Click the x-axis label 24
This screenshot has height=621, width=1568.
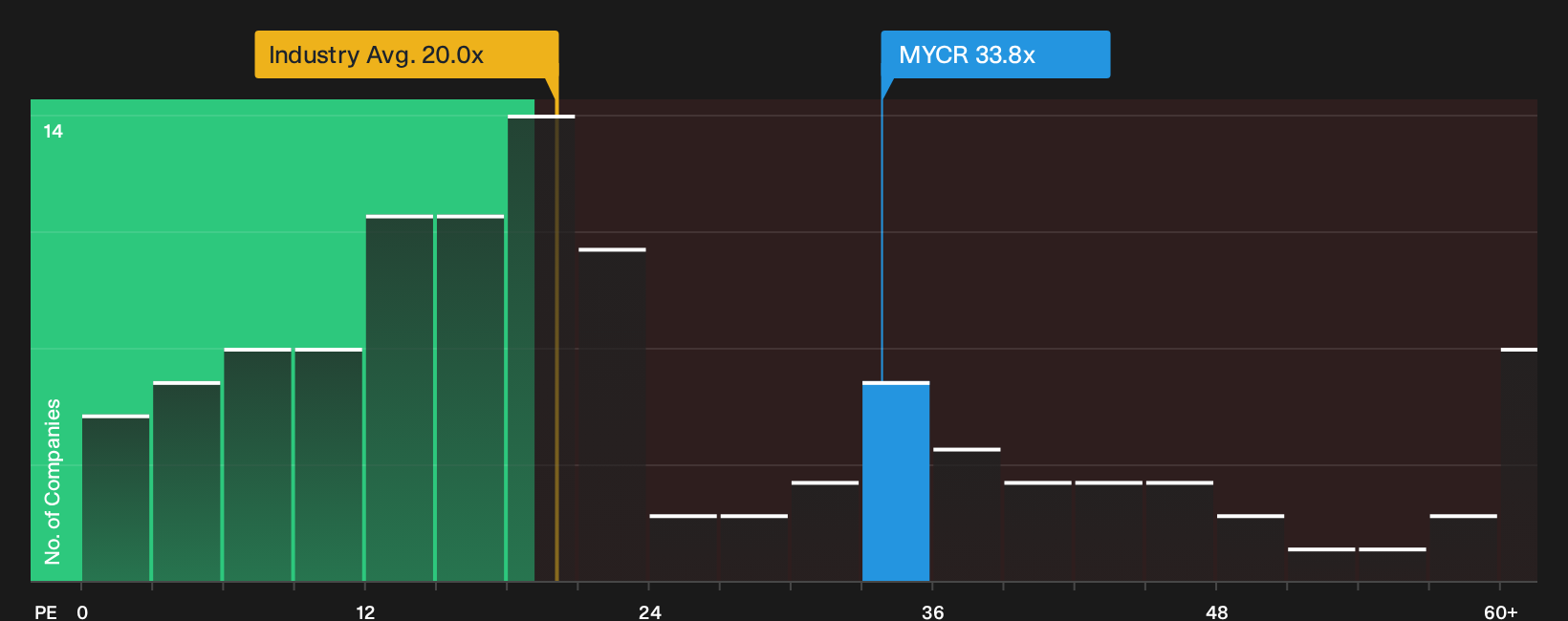pyautogui.click(x=650, y=611)
